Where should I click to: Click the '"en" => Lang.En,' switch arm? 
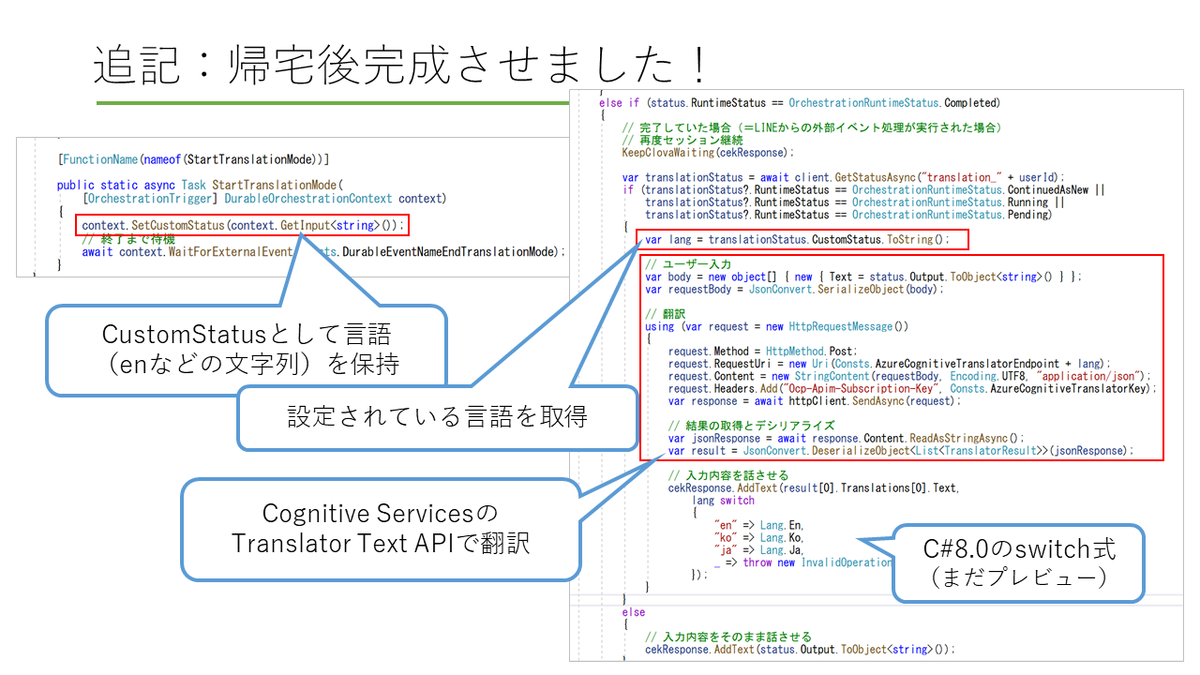pyautogui.click(x=759, y=525)
